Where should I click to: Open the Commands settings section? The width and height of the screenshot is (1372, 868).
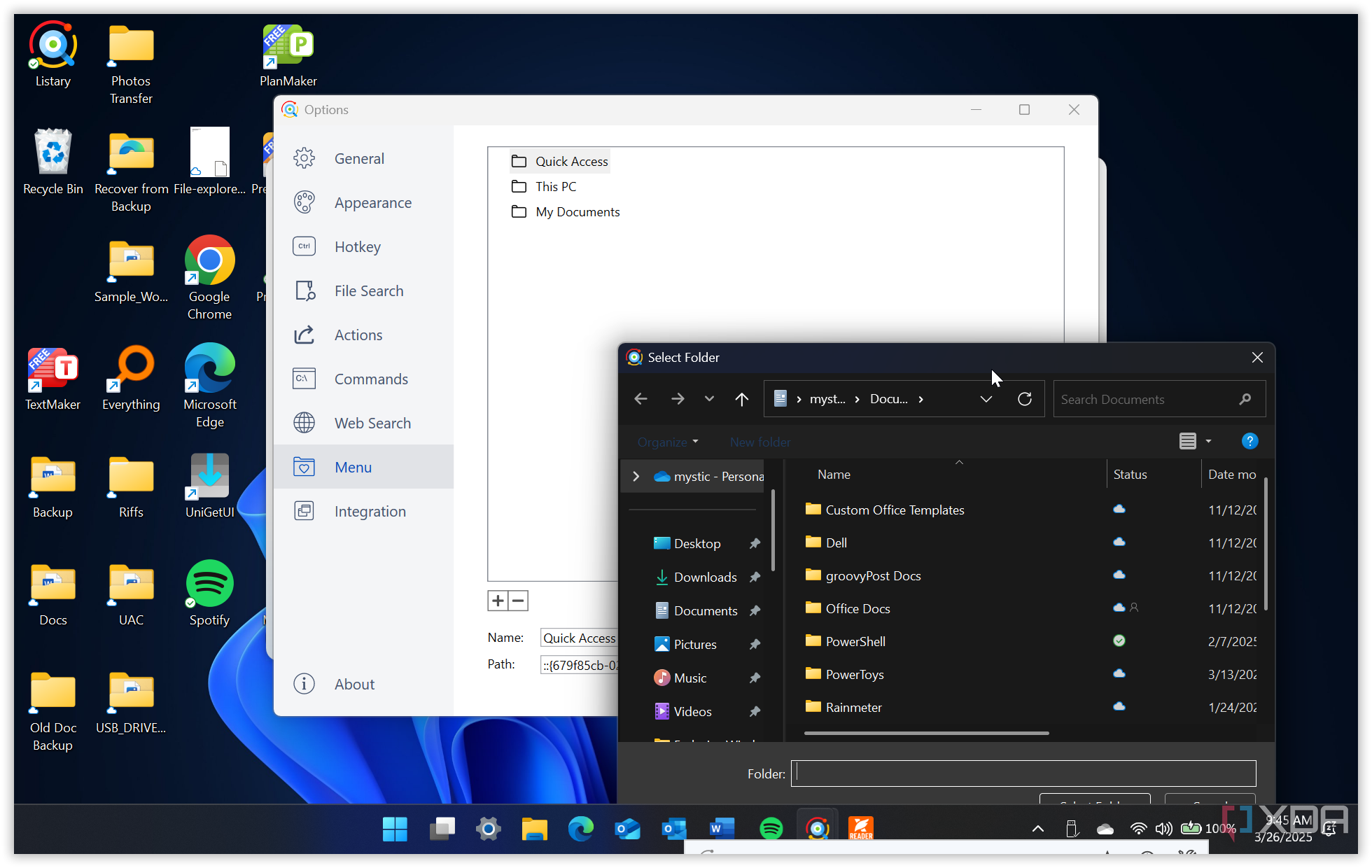[x=363, y=379]
